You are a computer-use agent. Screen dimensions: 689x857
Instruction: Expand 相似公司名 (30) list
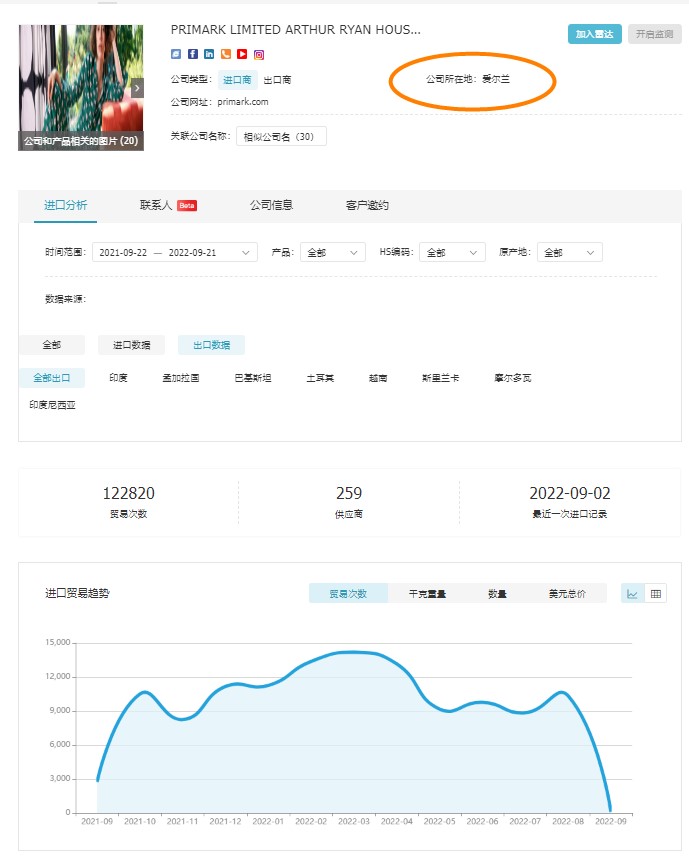(281, 137)
